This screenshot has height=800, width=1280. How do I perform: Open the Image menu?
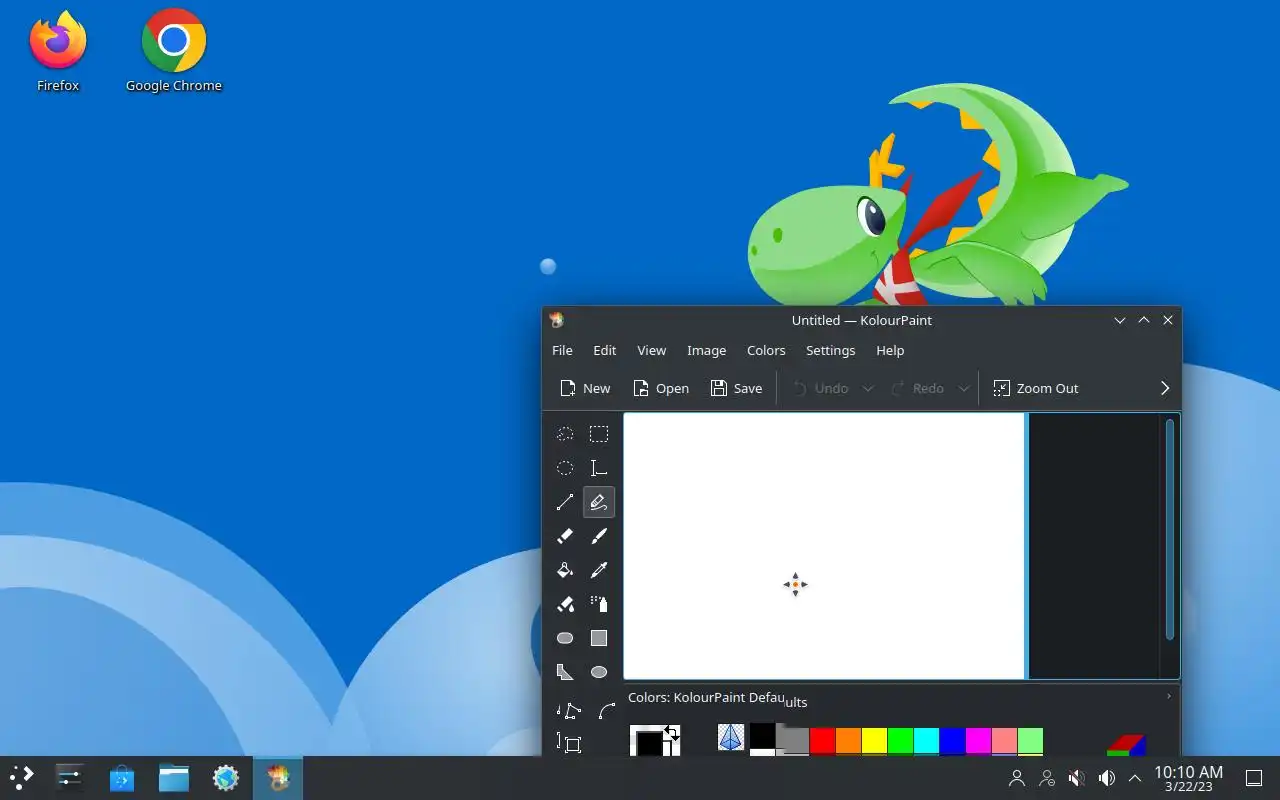[x=706, y=350]
